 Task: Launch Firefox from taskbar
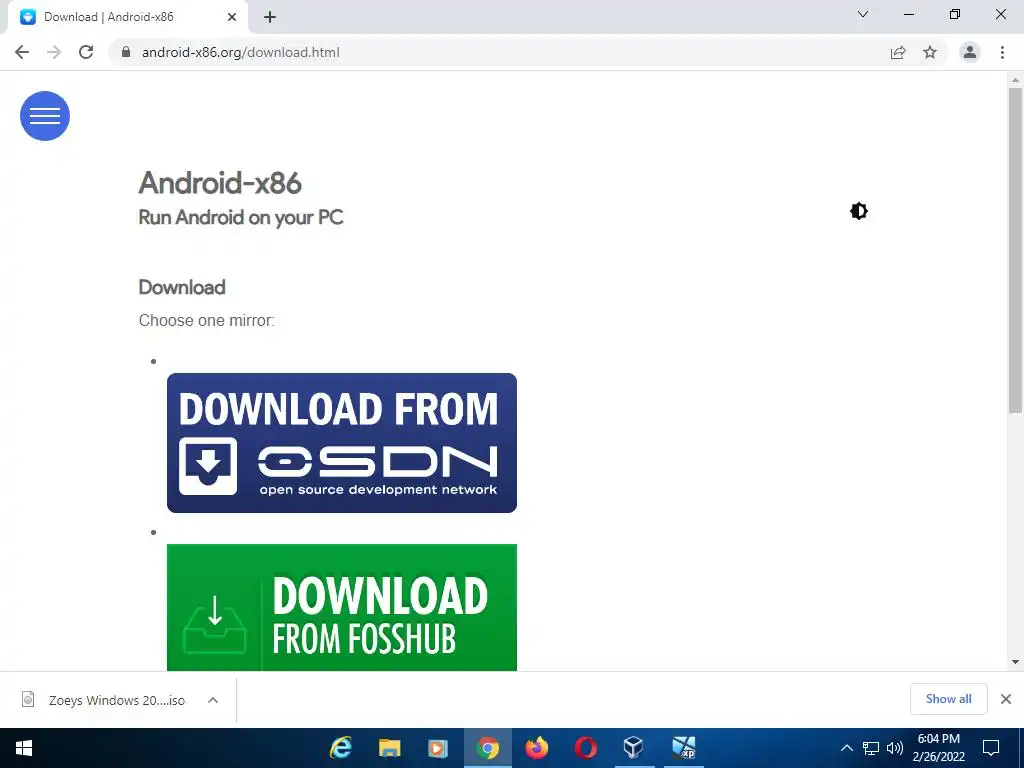pyautogui.click(x=536, y=748)
